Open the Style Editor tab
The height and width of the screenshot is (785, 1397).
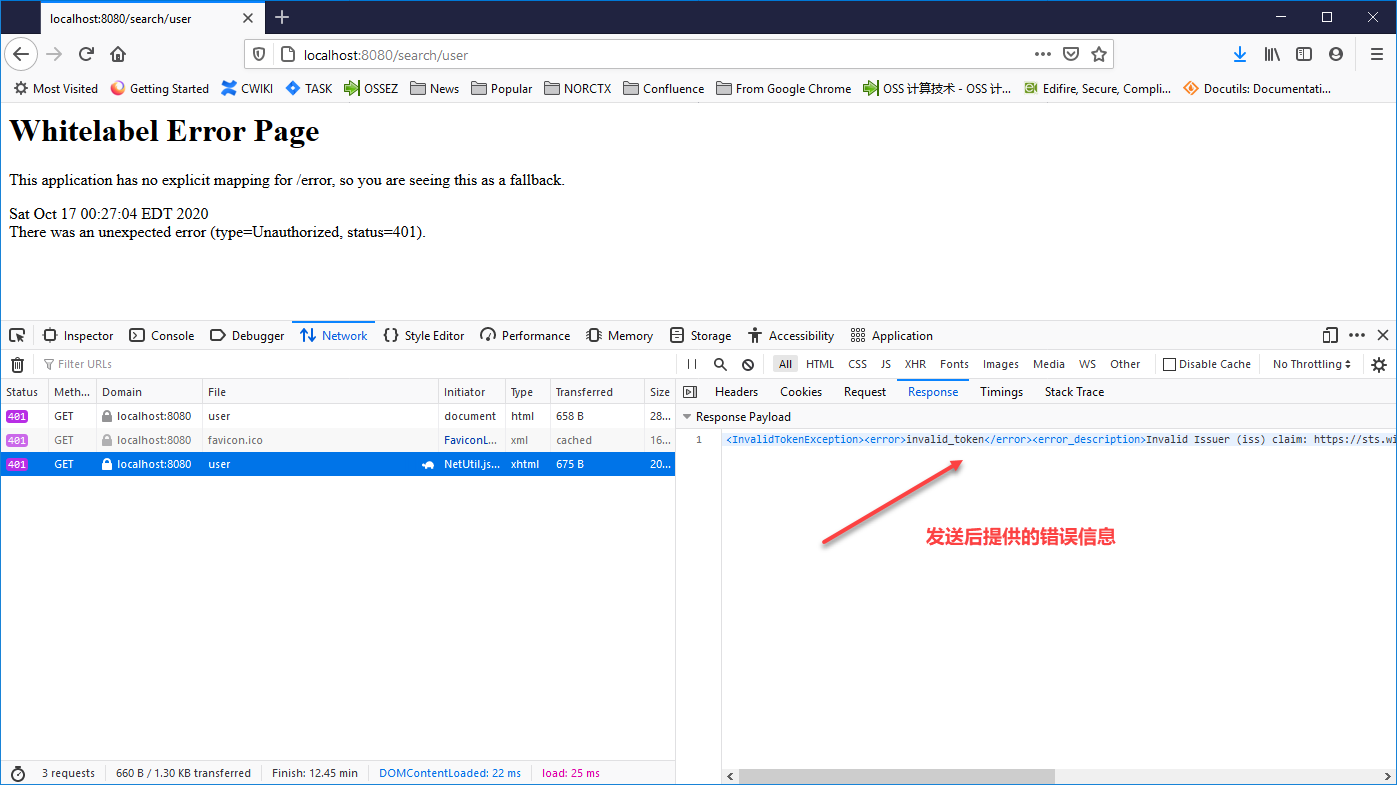tap(424, 335)
